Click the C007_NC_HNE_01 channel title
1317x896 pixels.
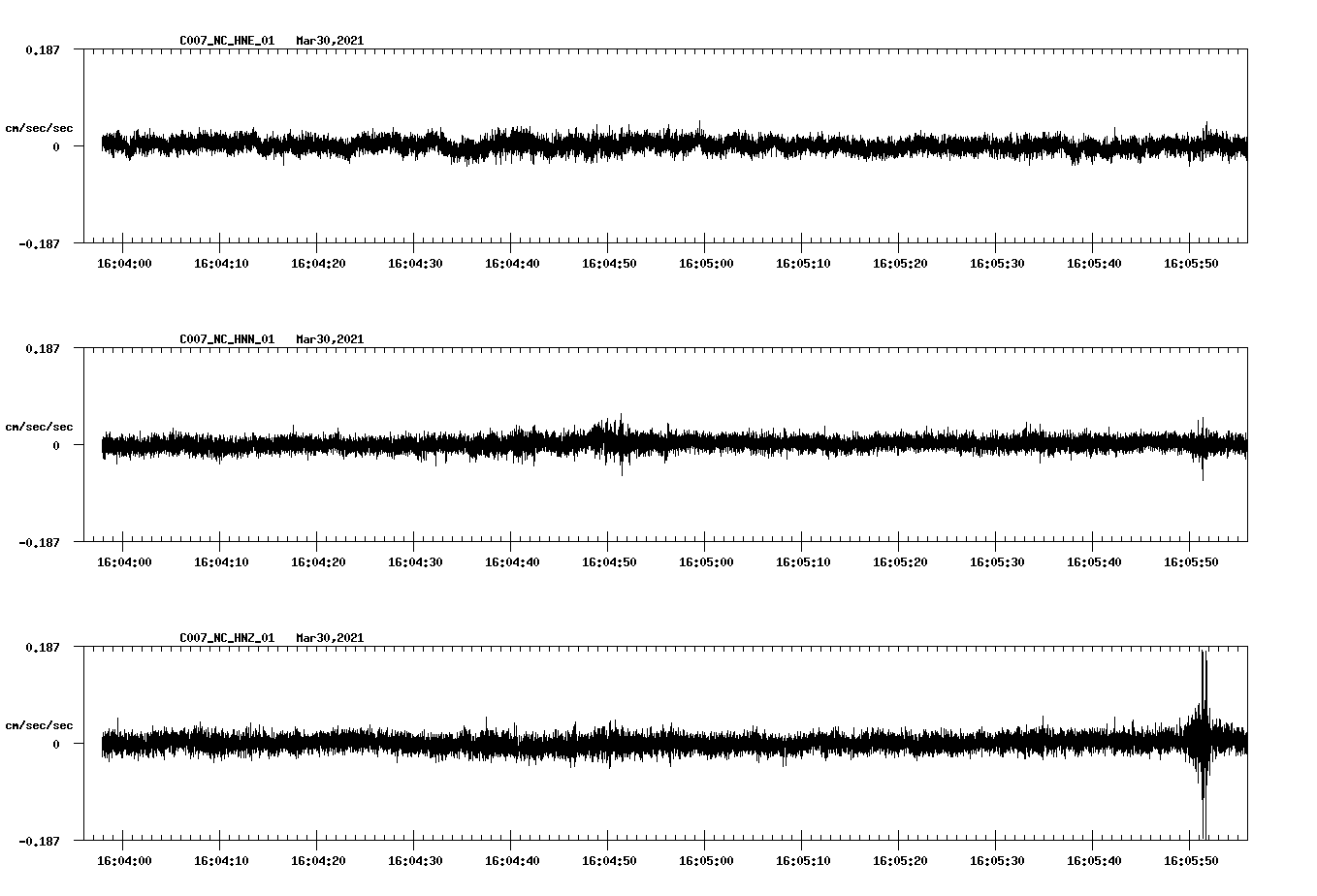click(x=226, y=41)
